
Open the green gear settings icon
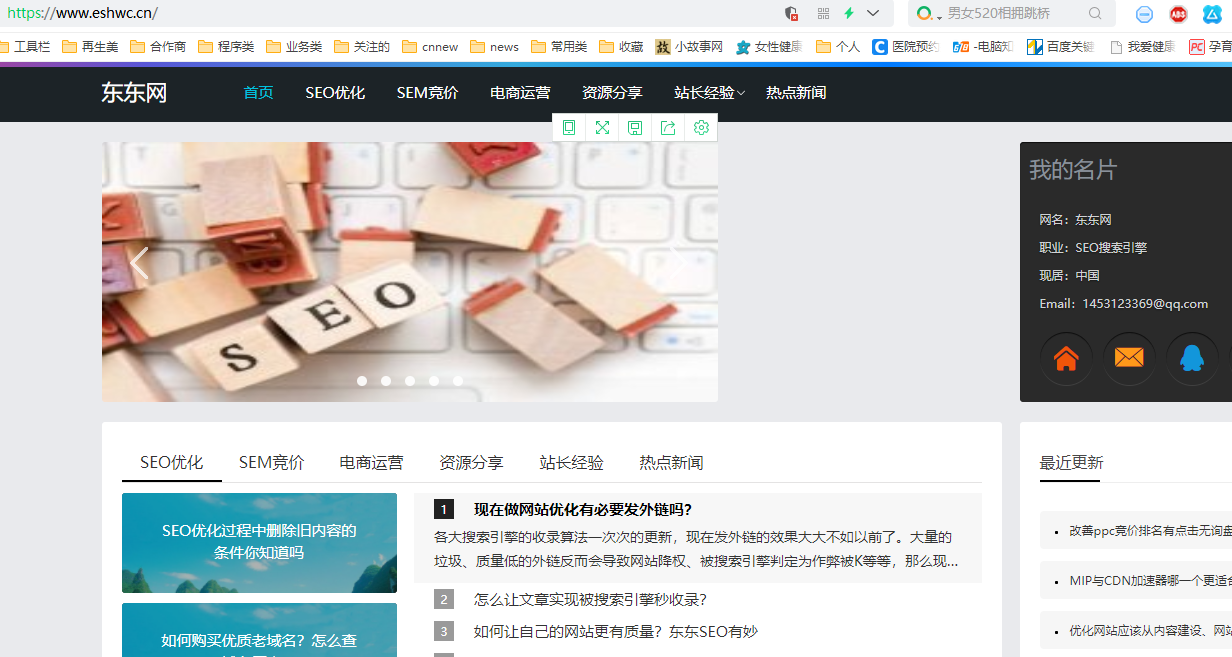pos(701,128)
